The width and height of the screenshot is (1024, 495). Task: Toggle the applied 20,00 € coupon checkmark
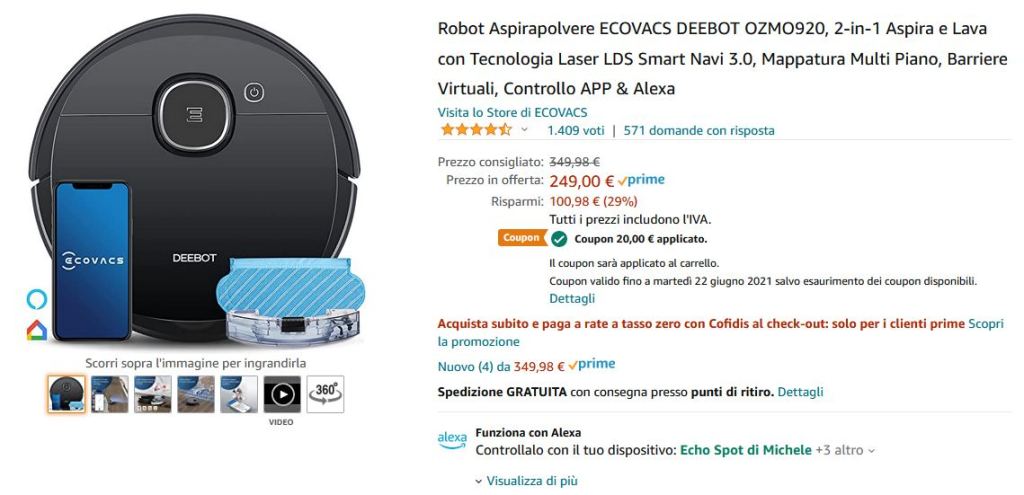(x=559, y=239)
